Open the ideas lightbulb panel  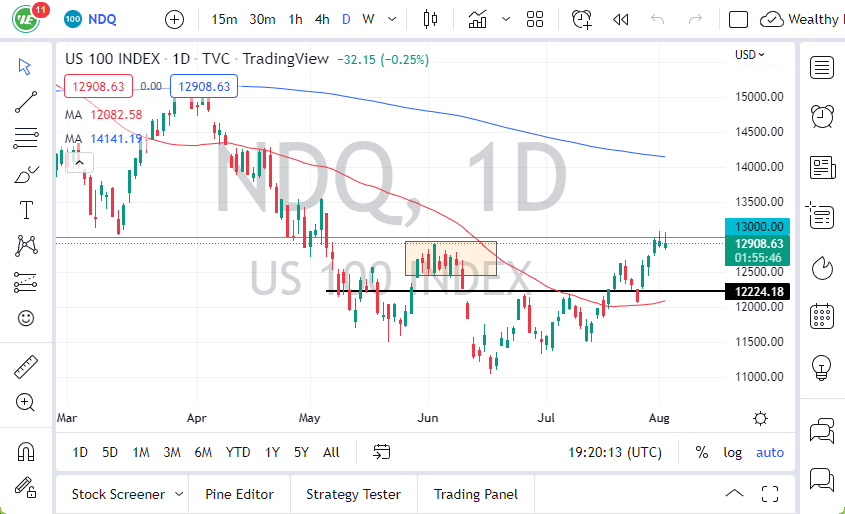point(822,366)
